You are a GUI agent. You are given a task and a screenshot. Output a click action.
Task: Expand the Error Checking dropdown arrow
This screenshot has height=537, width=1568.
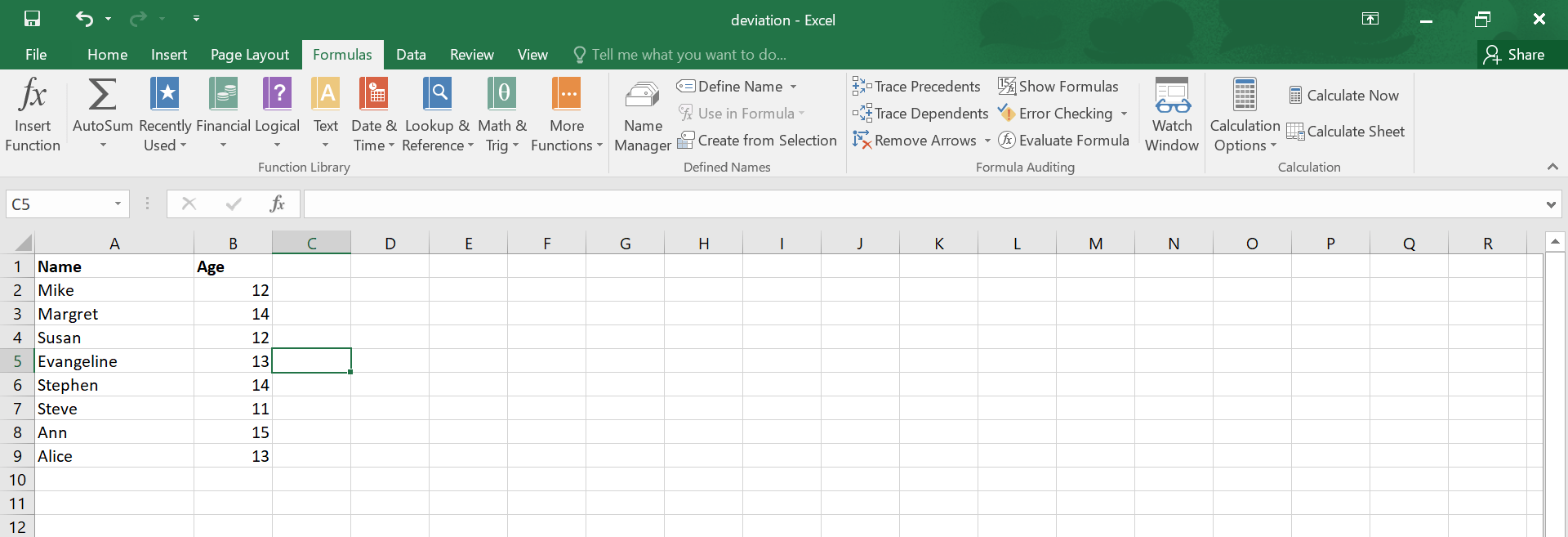click(x=1124, y=114)
